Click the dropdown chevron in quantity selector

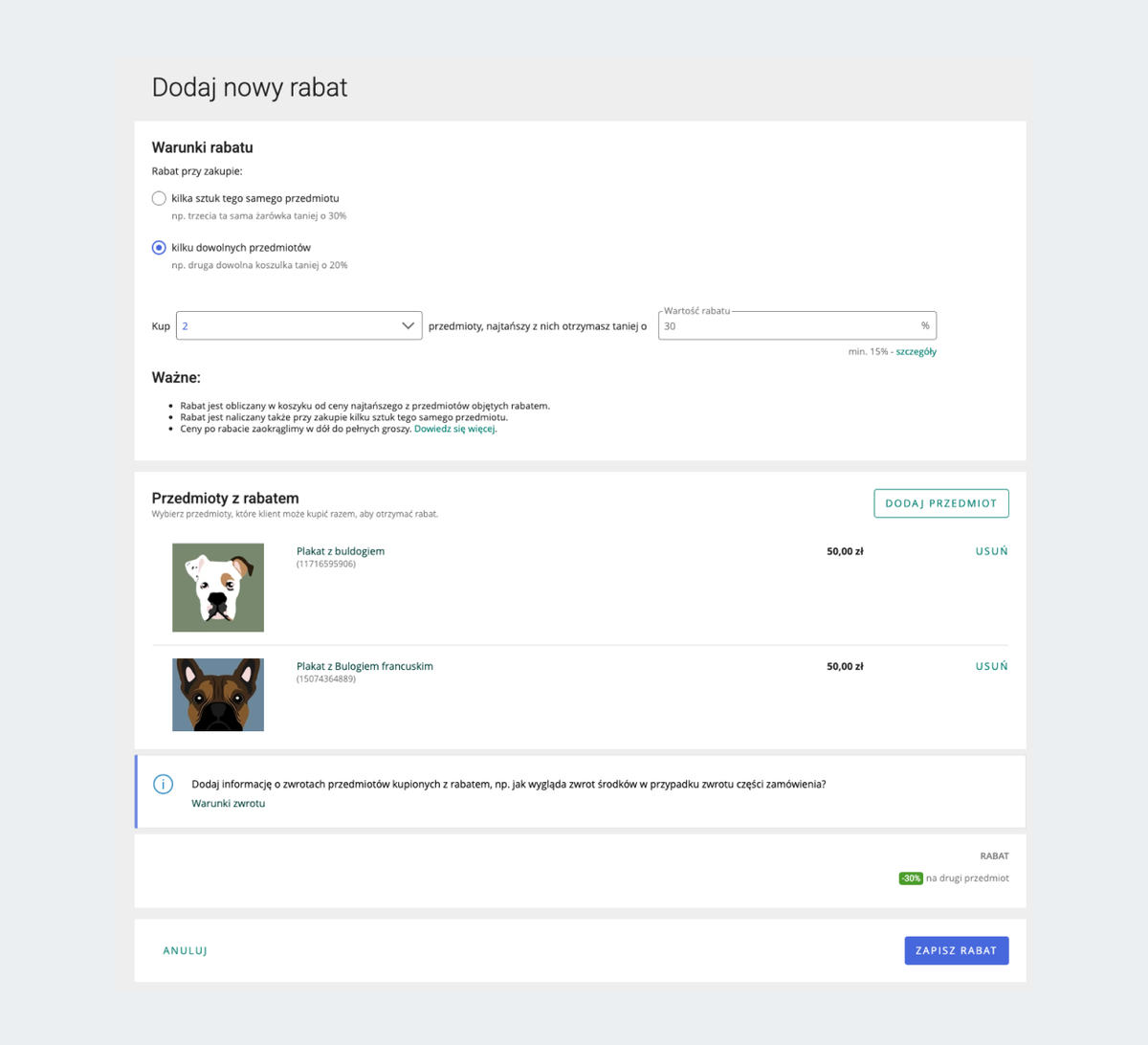point(408,326)
